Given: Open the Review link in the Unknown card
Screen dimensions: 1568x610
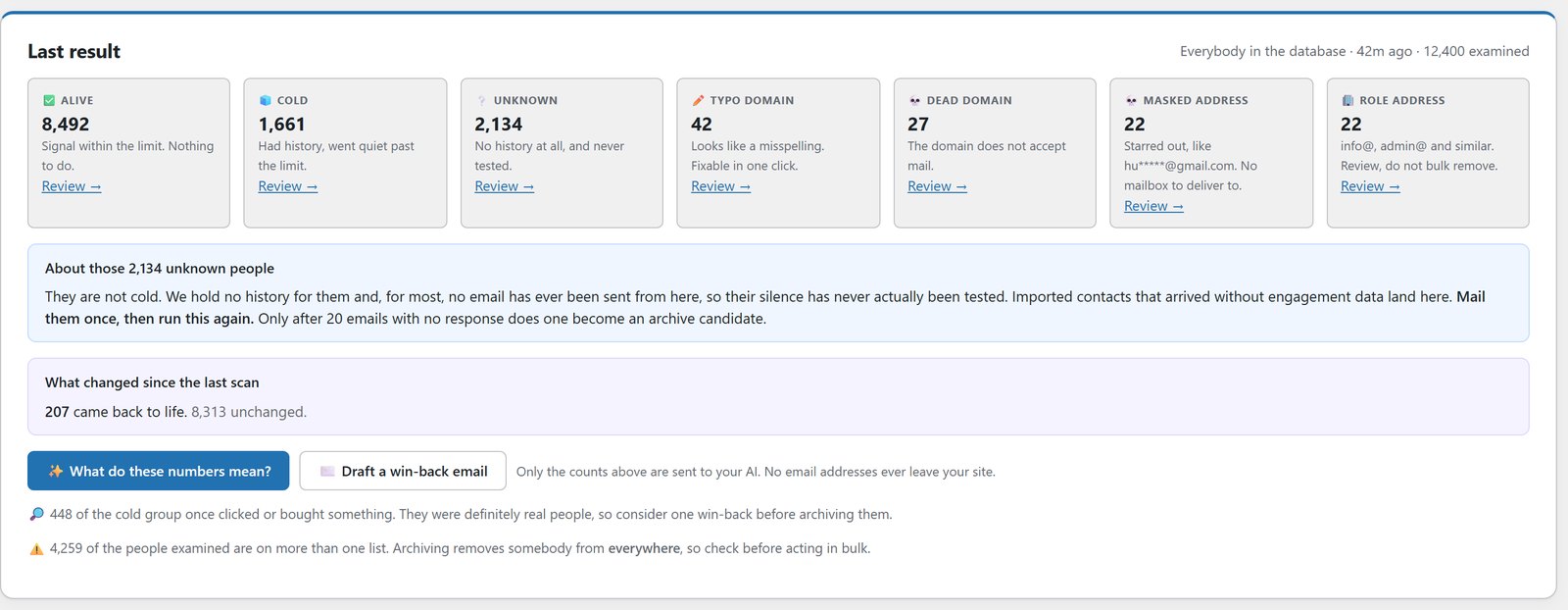Looking at the screenshot, I should point(505,186).
